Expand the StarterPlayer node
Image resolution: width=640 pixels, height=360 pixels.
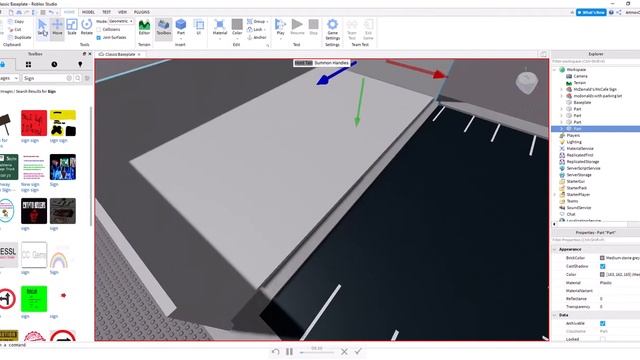pyautogui.click(x=555, y=195)
